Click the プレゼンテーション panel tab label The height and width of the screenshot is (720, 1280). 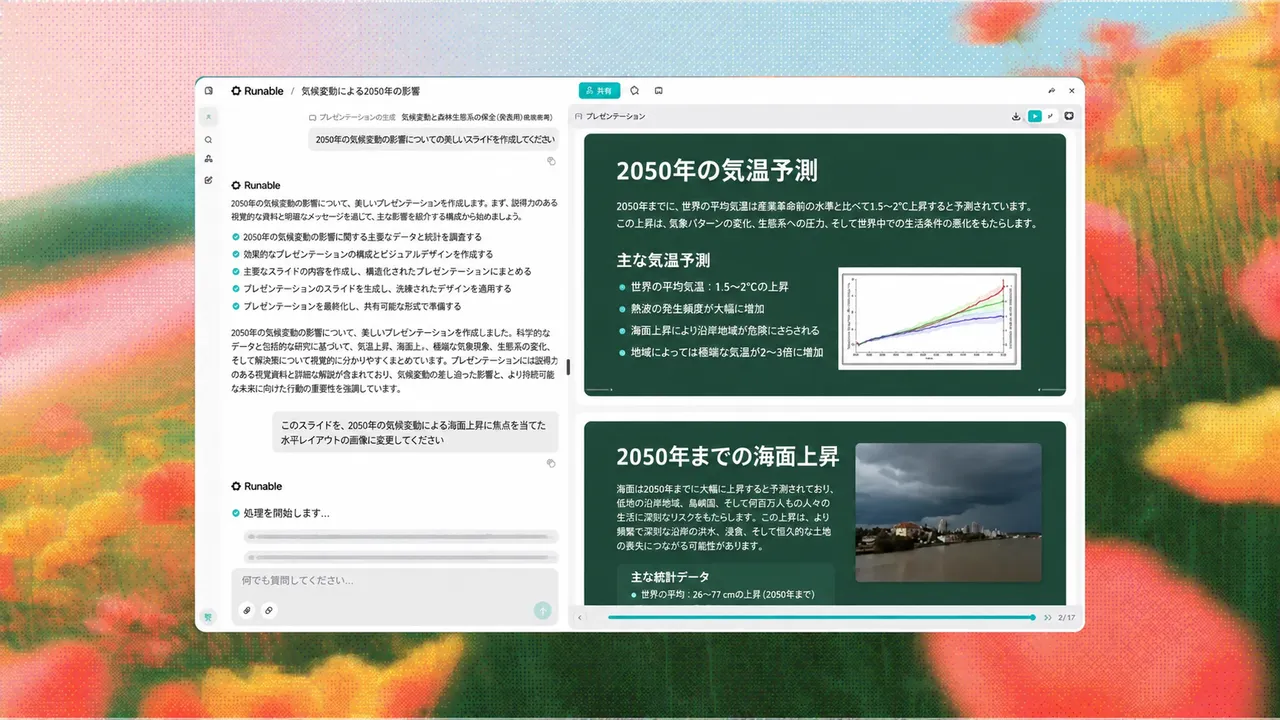coord(615,116)
